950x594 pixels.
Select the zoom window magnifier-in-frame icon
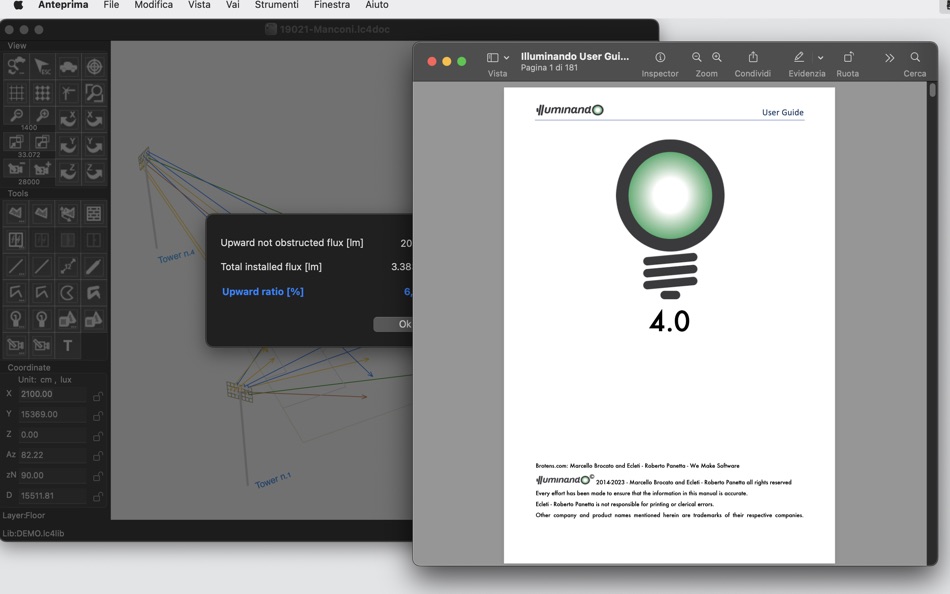[x=94, y=93]
